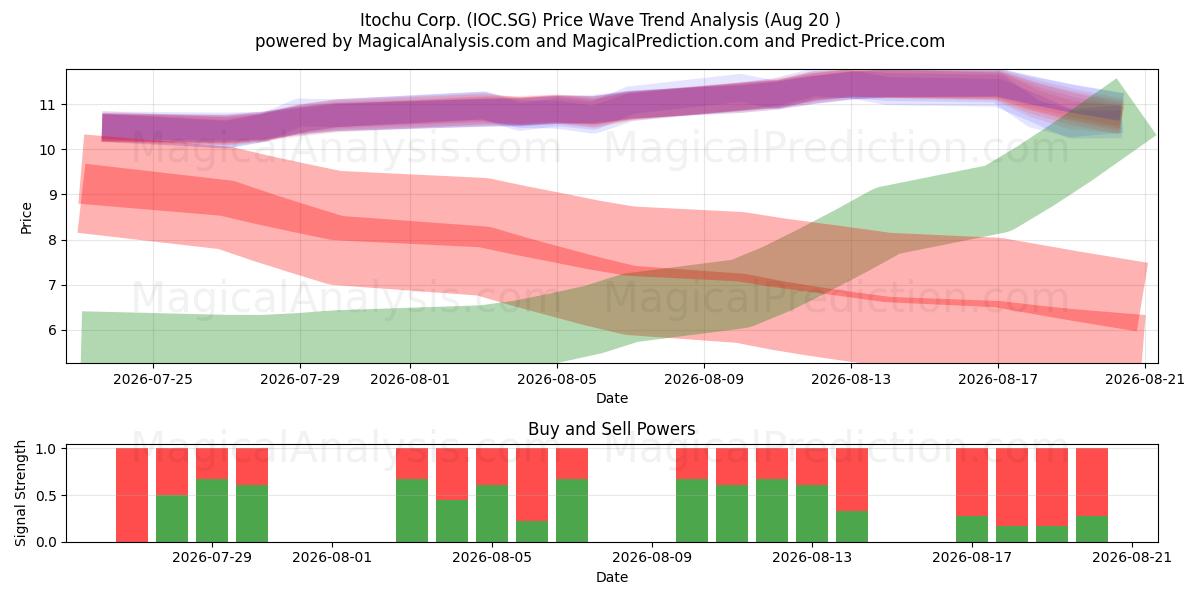Click the Buy and Sell Powers title
The image size is (1200, 600).
(x=612, y=429)
